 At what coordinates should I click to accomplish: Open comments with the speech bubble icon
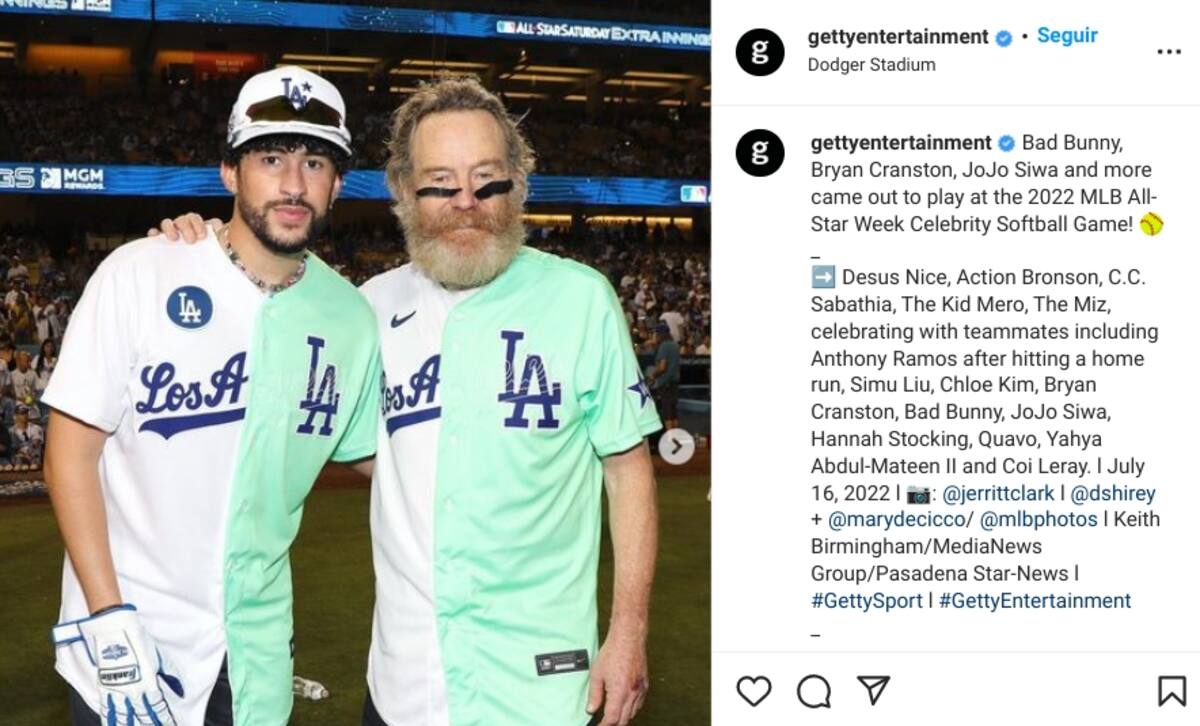[814, 691]
